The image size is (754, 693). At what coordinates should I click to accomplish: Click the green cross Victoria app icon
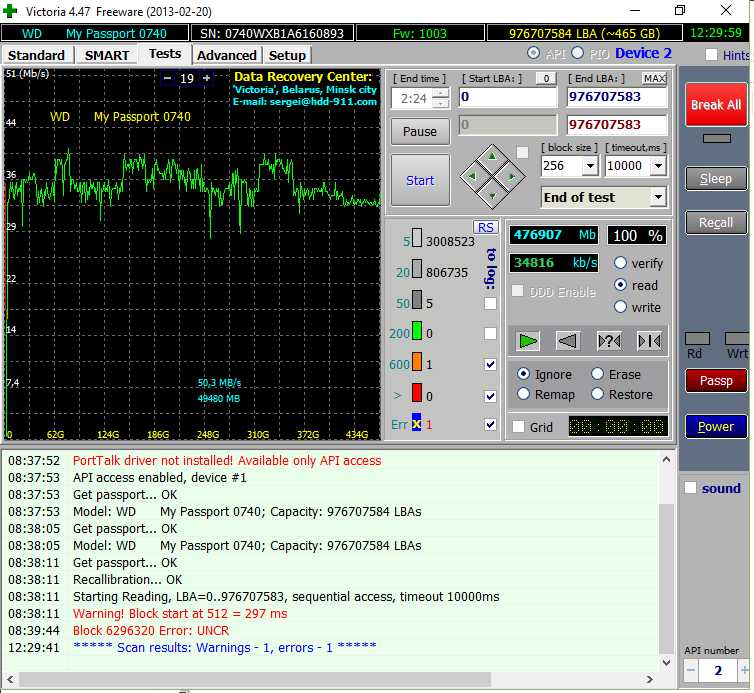coord(10,11)
